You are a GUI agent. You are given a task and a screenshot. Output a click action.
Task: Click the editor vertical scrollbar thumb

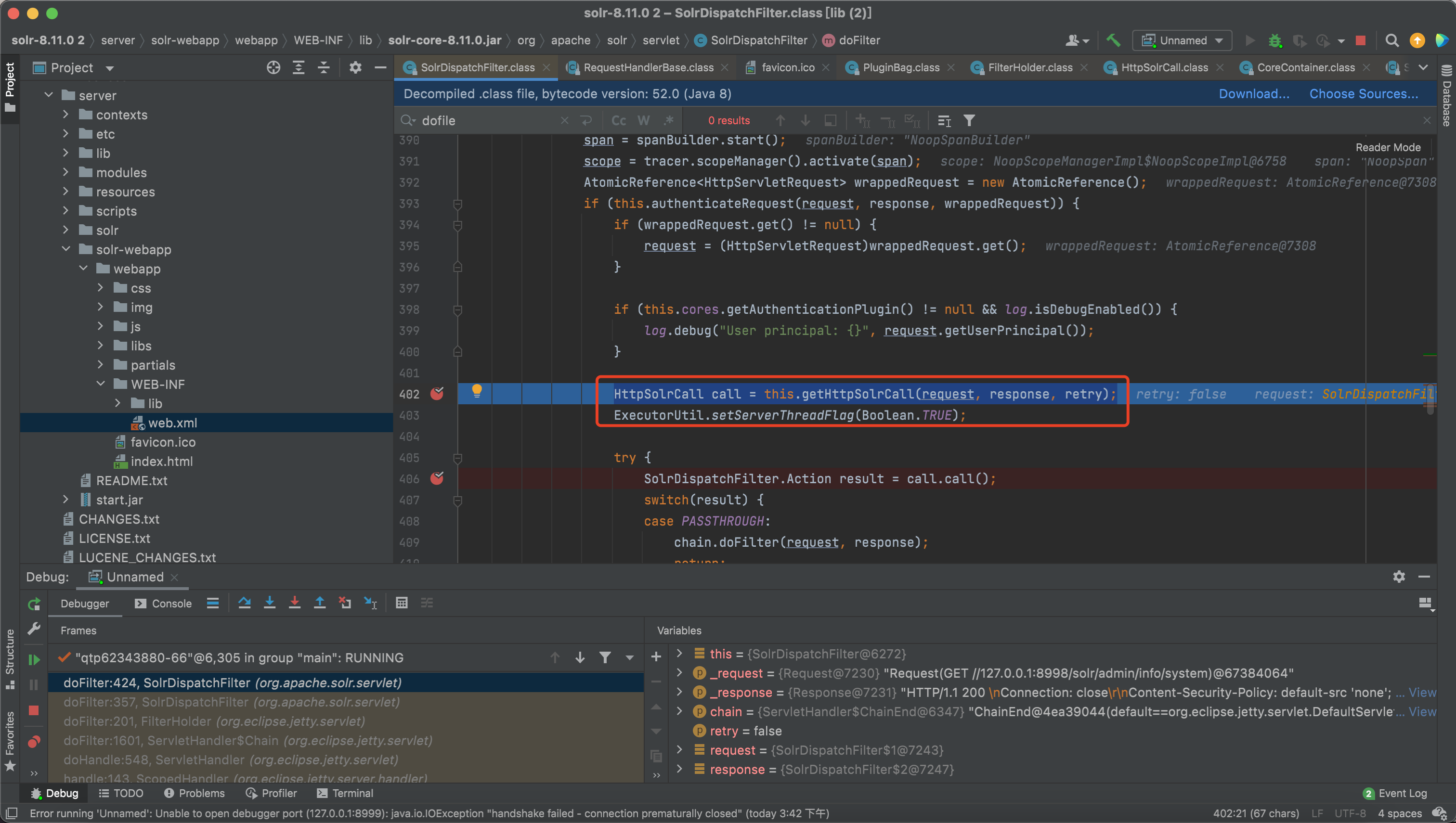click(1430, 399)
